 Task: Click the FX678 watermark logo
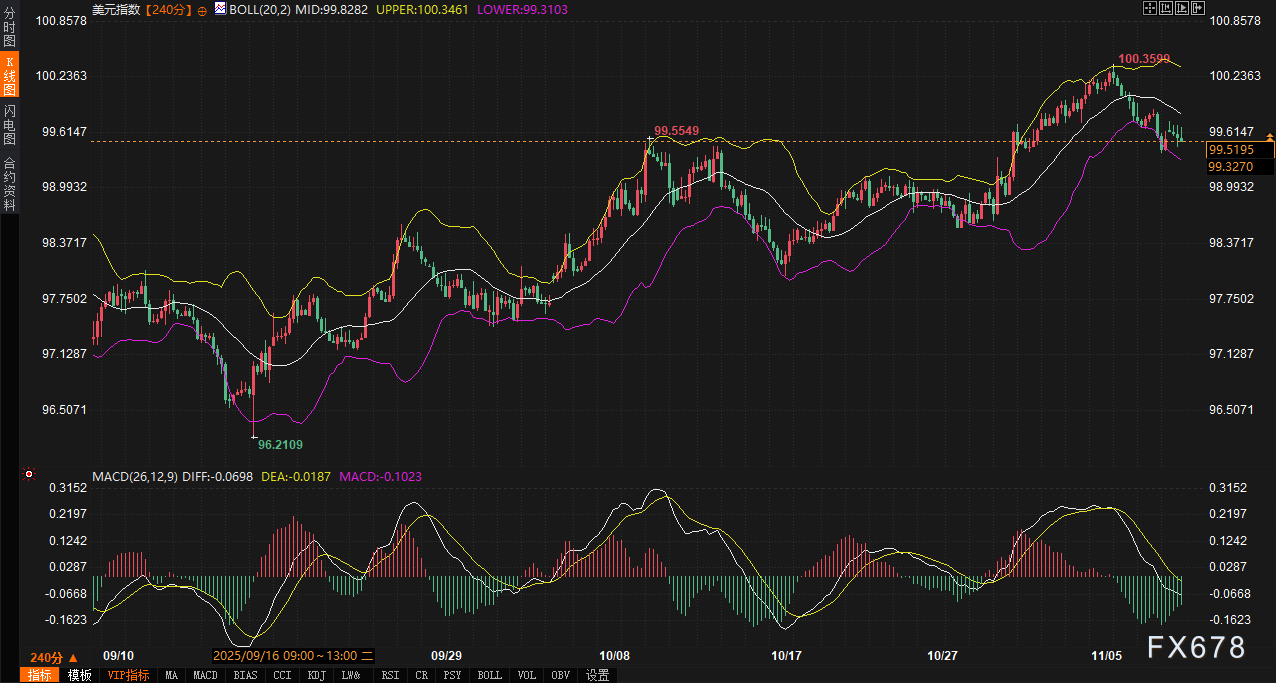(x=1195, y=647)
